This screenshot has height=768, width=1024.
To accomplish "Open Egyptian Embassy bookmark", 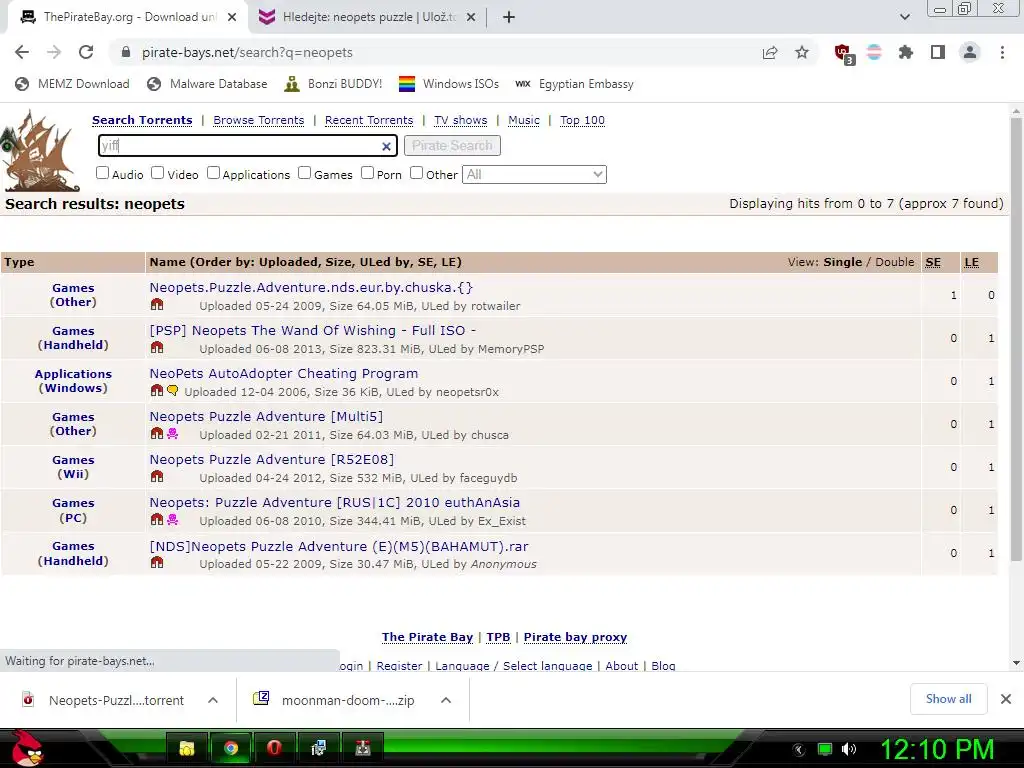I will pyautogui.click(x=574, y=84).
